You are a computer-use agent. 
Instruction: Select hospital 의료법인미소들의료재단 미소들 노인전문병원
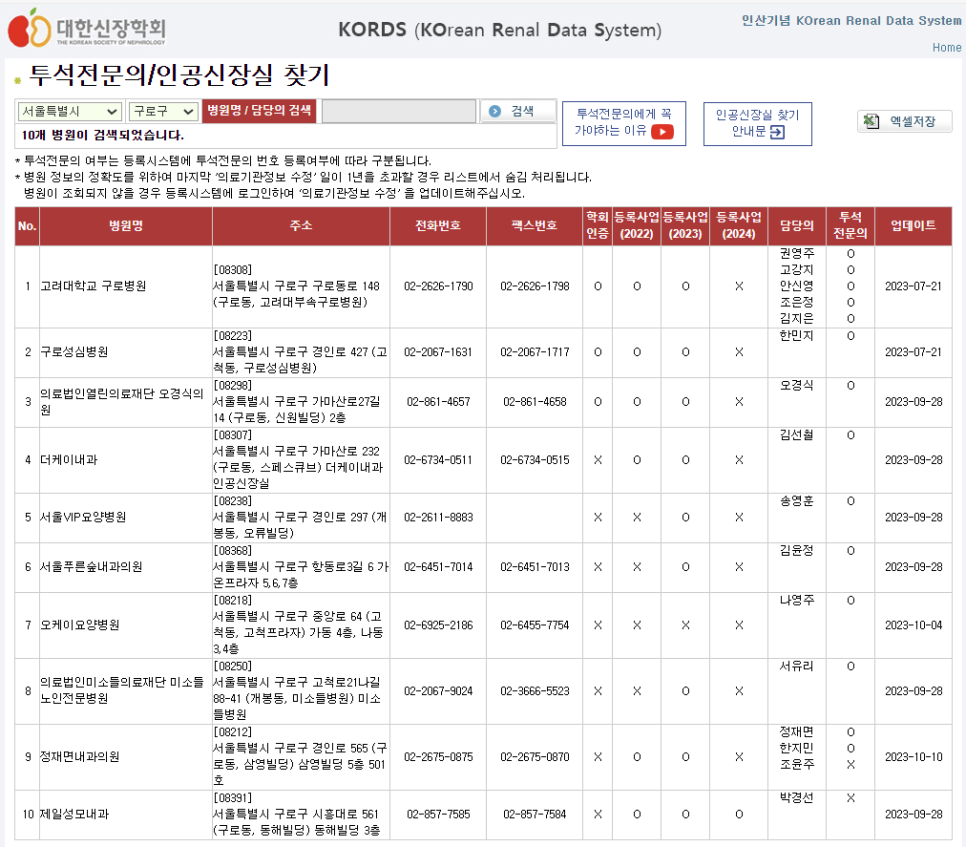121,691
